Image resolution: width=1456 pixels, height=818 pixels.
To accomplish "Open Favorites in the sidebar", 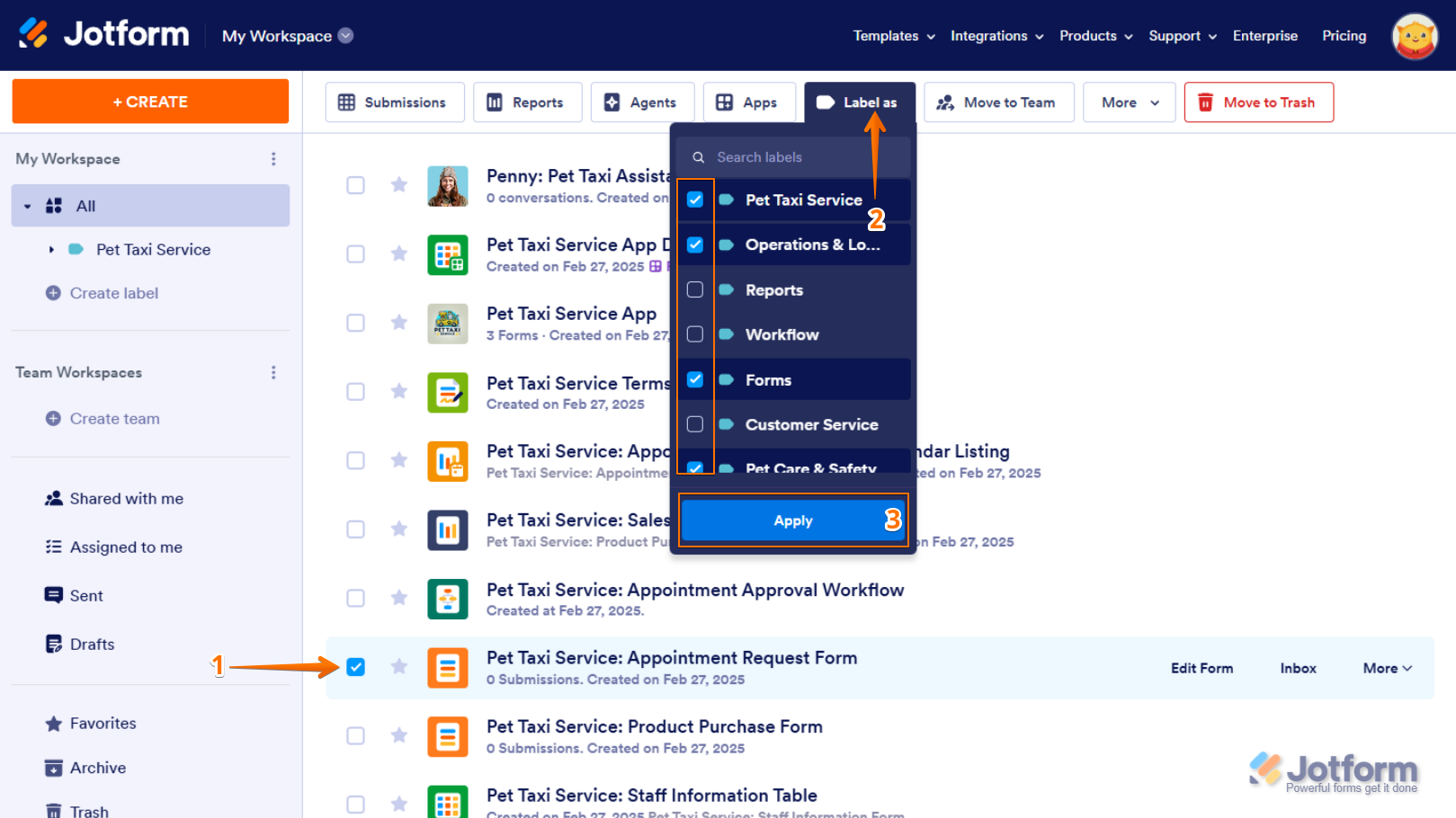I will (x=103, y=724).
